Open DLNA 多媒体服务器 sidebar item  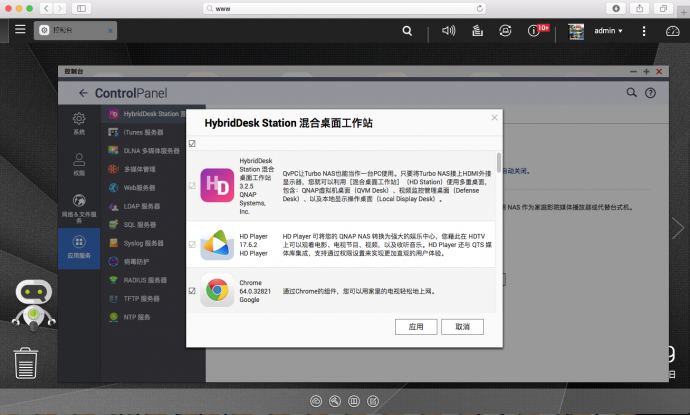coord(143,151)
